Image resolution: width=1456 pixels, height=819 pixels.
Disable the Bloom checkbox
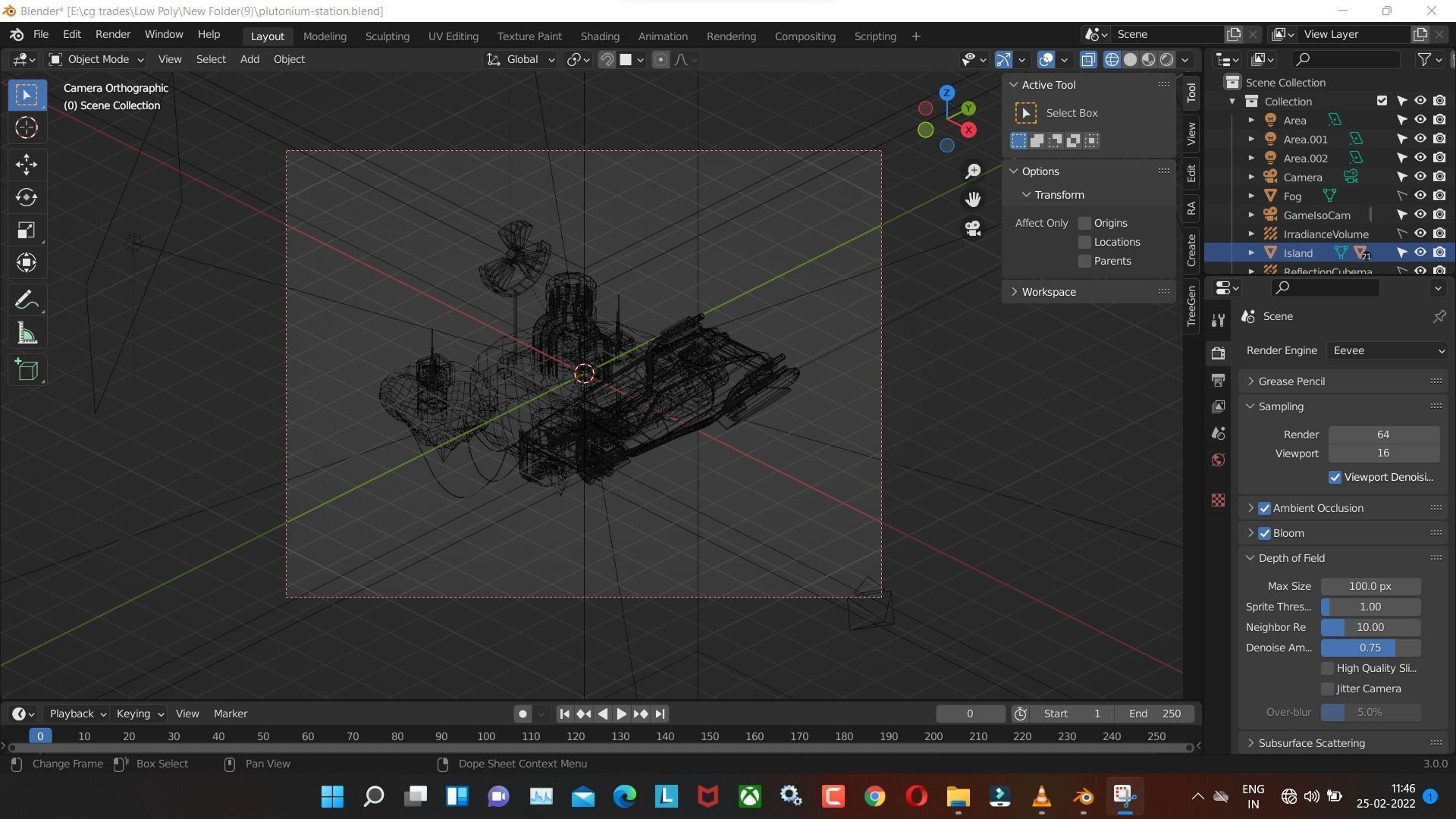pos(1264,533)
